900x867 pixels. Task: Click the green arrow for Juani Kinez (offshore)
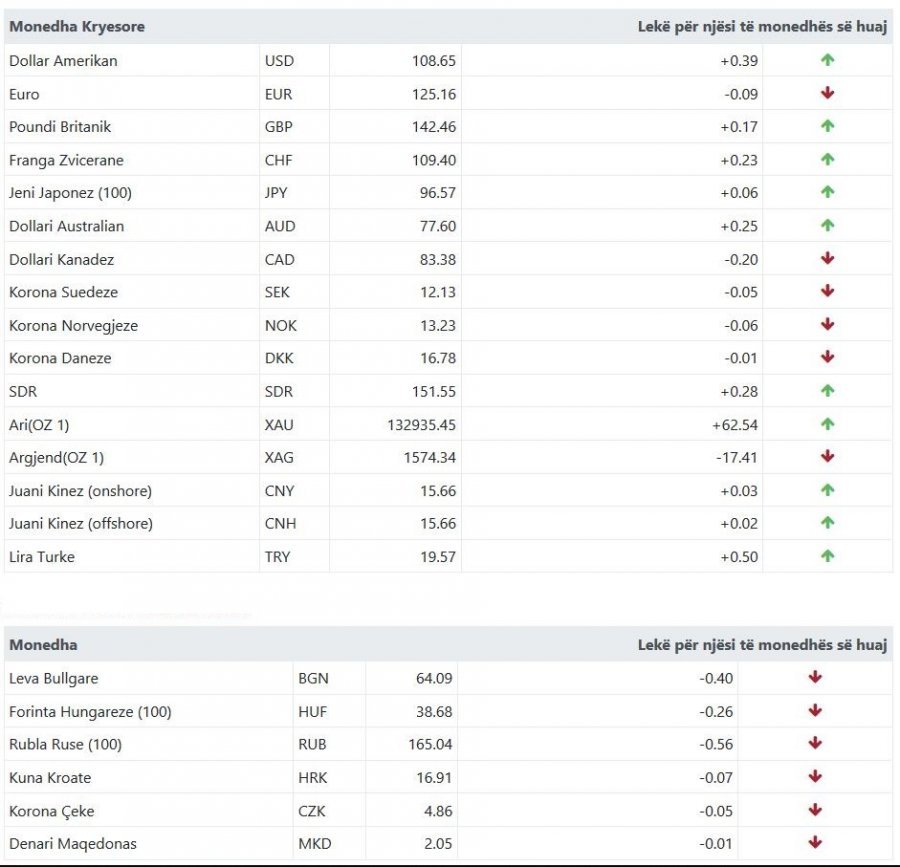pyautogui.click(x=827, y=523)
